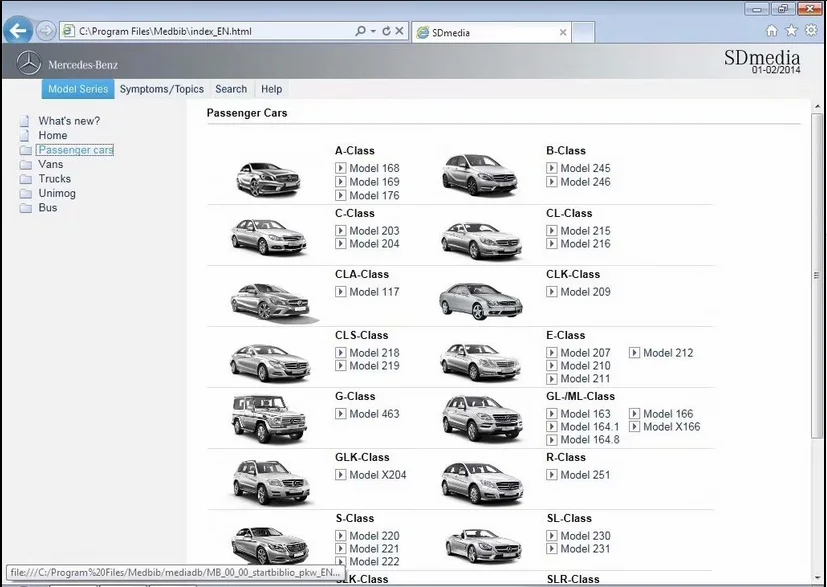This screenshot has width=827, height=587.
Task: Open Model 245 of B-Class
Action: click(585, 168)
